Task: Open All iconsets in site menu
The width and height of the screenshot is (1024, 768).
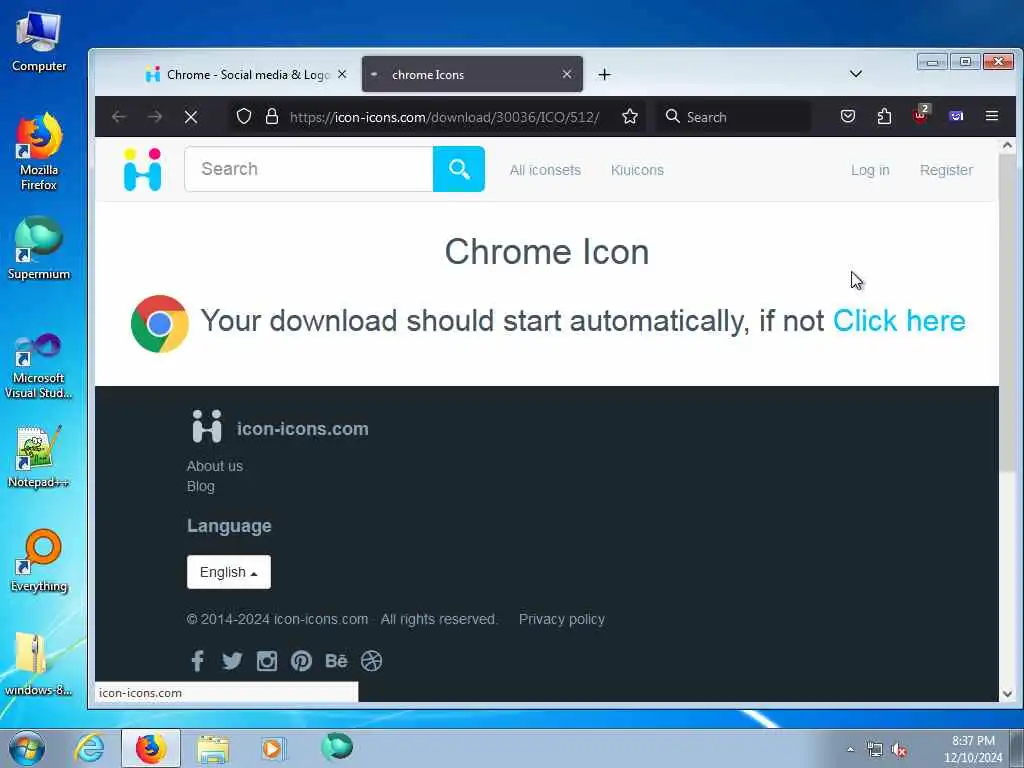Action: (x=545, y=170)
